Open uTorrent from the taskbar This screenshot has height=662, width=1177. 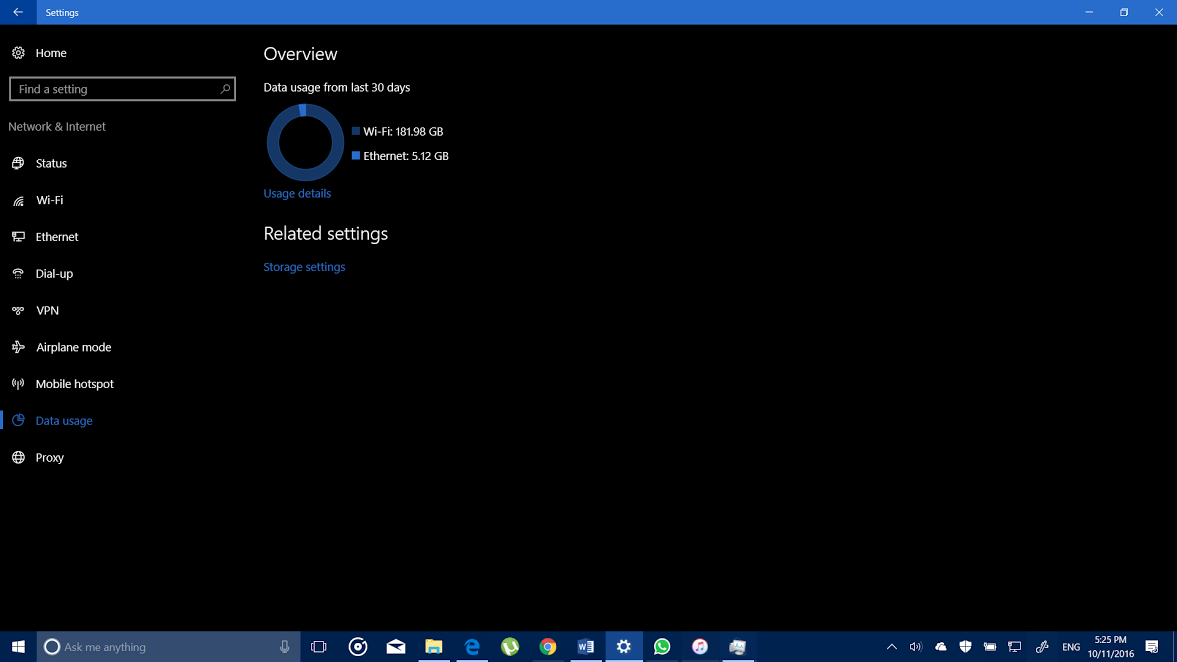(510, 647)
